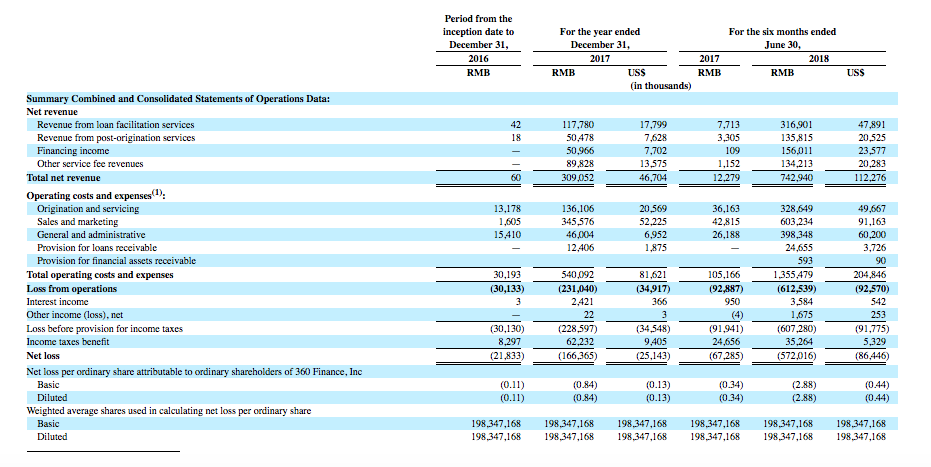Click 'For the six months ended' column header

click(782, 32)
